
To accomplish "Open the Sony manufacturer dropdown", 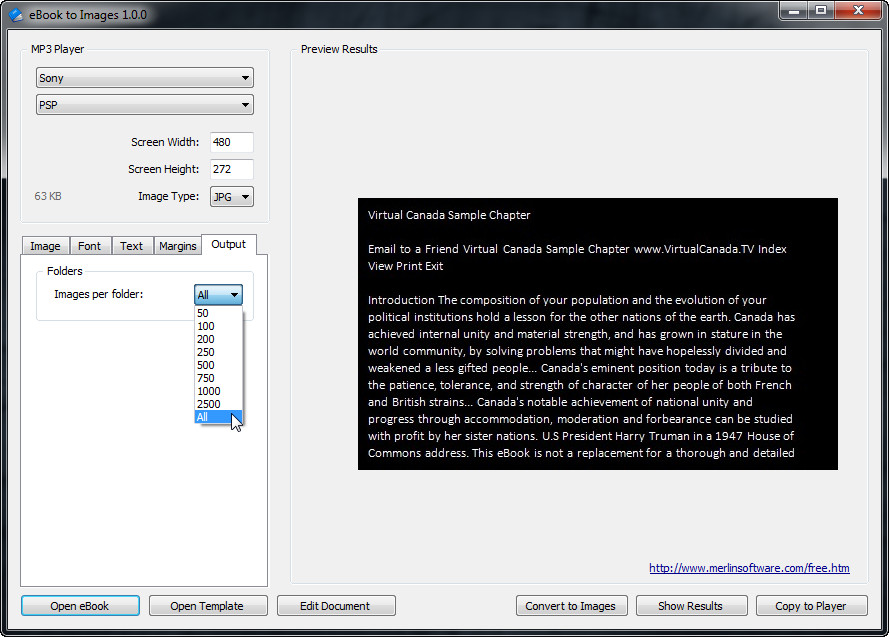I will tap(145, 78).
